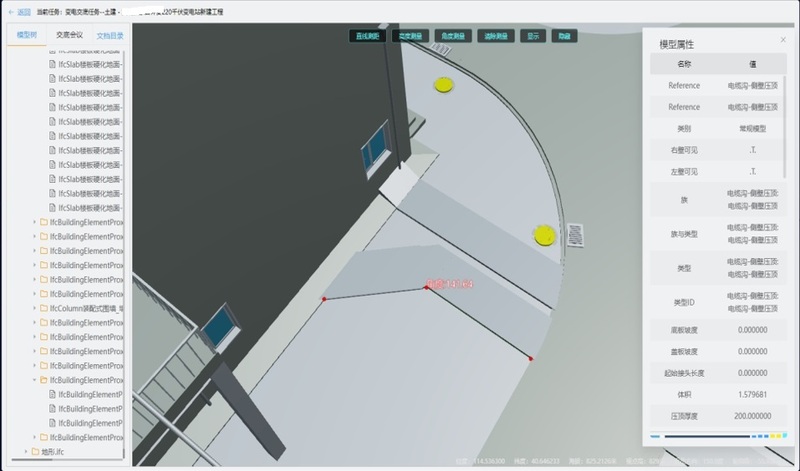The height and width of the screenshot is (471, 800).
Task: Click the 显示 button
Action: pyautogui.click(x=533, y=36)
